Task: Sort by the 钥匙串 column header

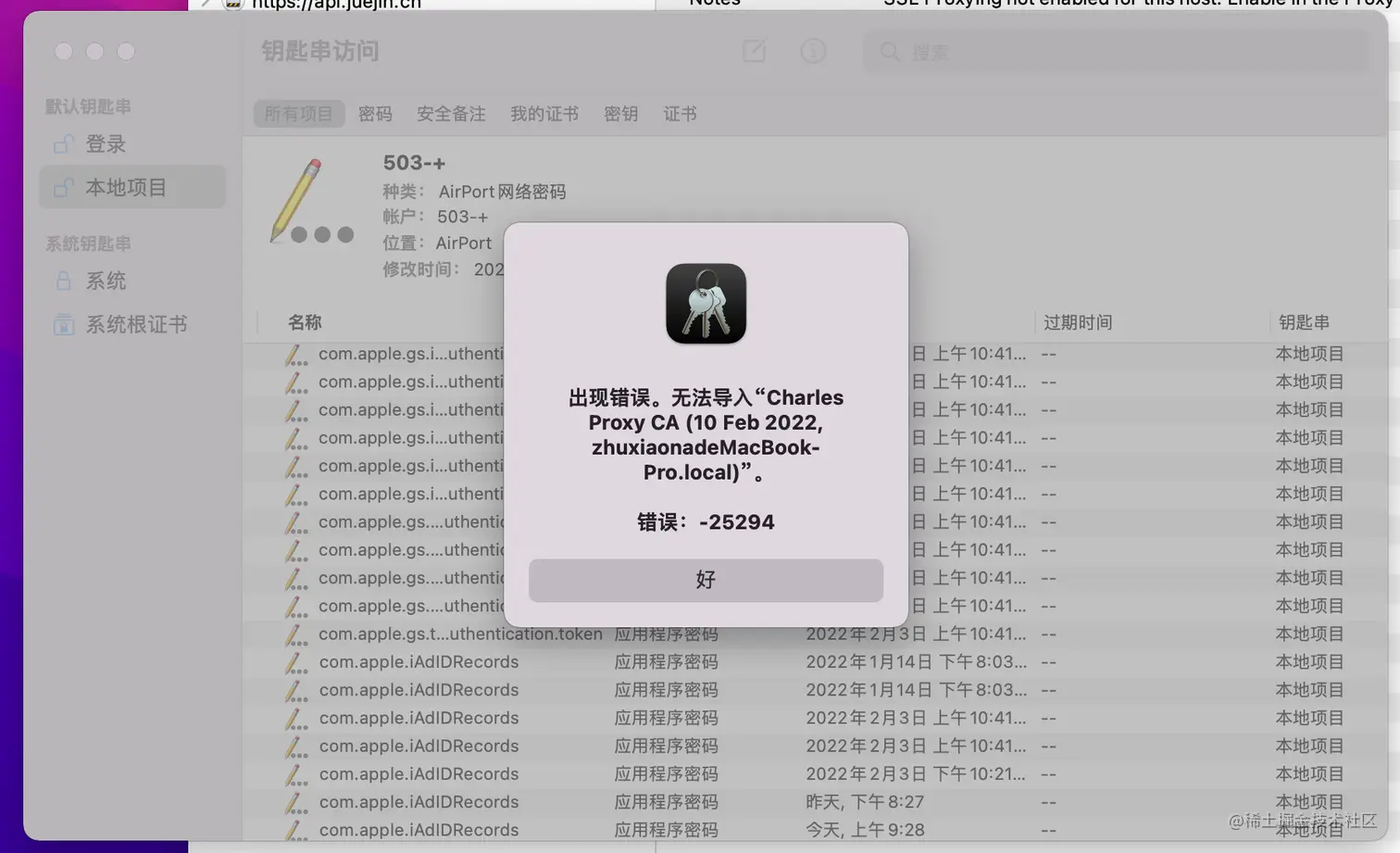Action: 1304,322
